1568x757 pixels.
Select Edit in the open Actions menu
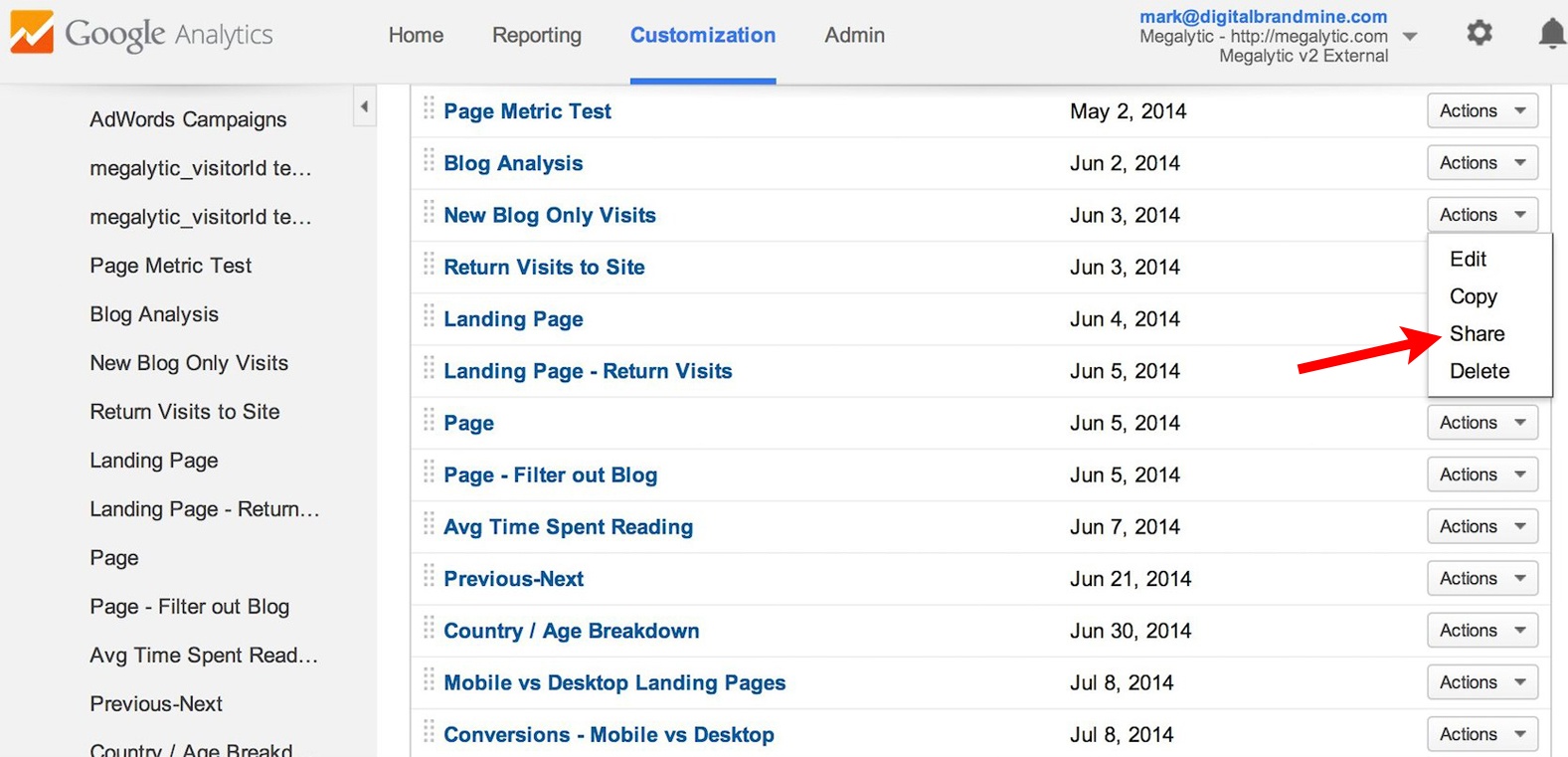(1468, 259)
